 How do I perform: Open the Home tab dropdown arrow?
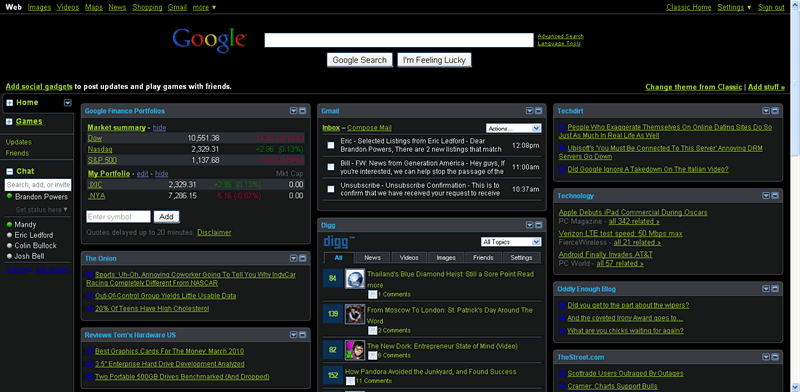pos(67,103)
